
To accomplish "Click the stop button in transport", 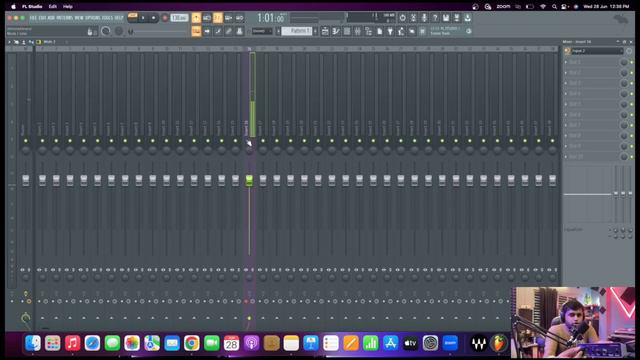I will coord(153,18).
